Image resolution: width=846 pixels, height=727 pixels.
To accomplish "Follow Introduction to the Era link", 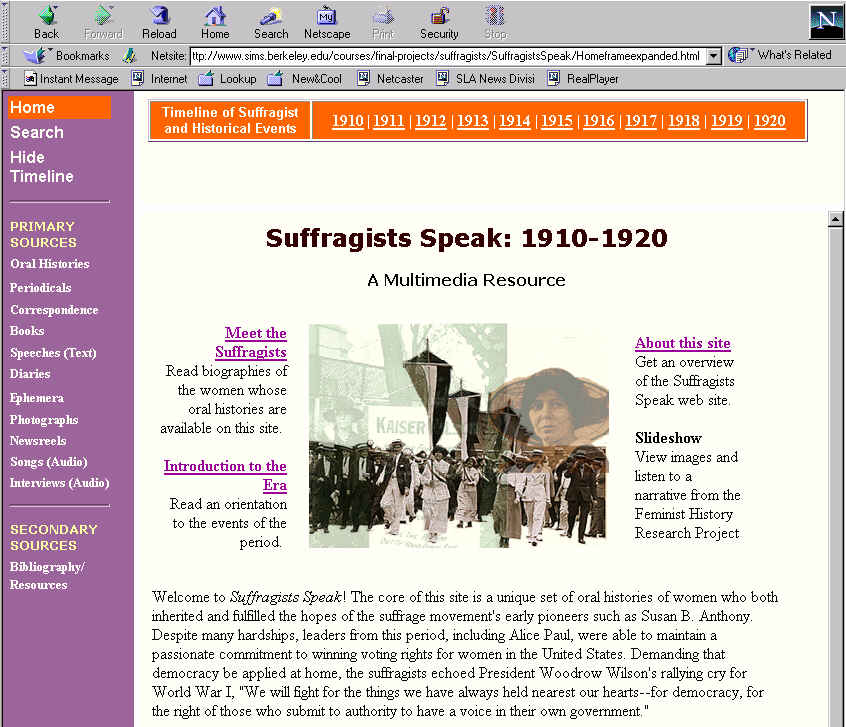I will tap(226, 475).
